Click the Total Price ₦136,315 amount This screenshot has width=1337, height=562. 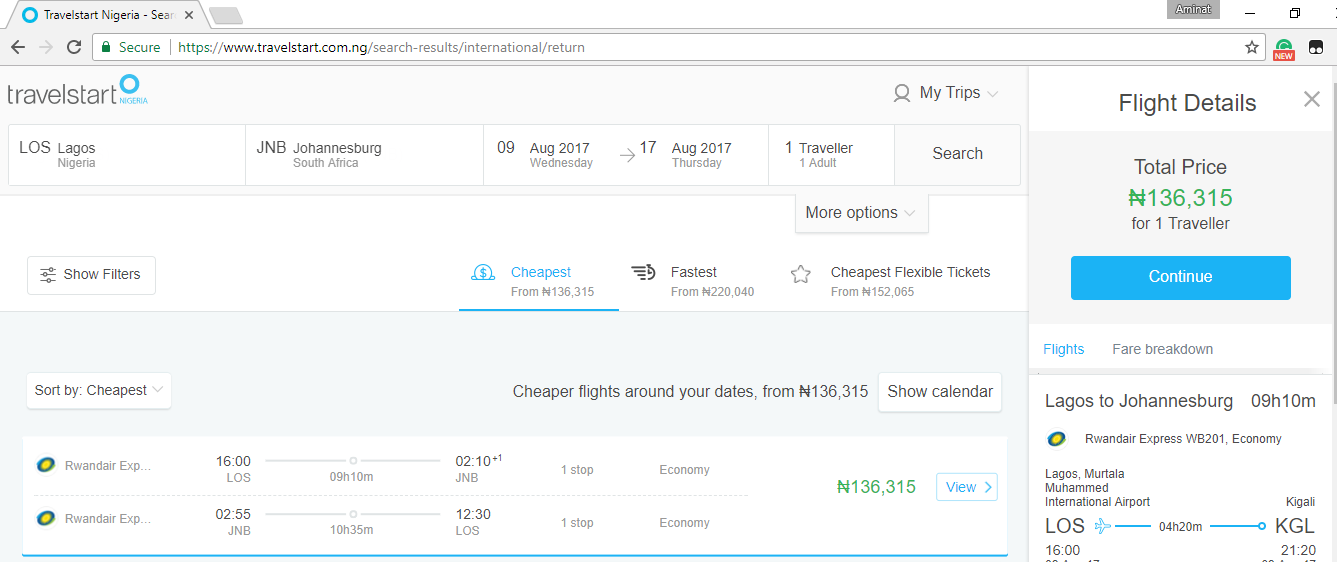point(1180,198)
